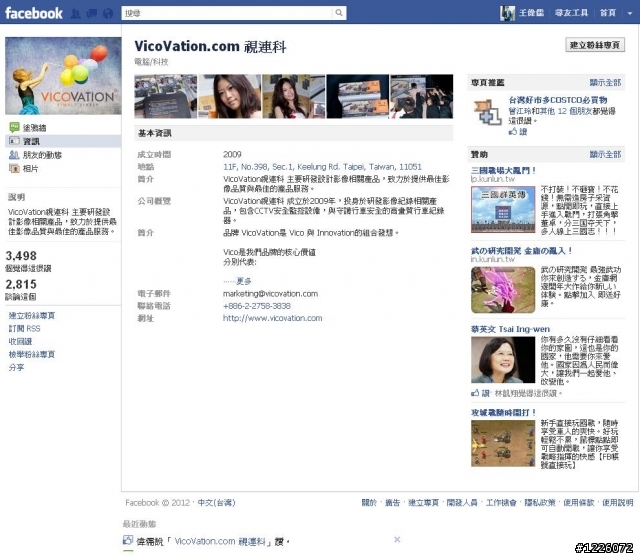Image resolution: width=640 pixels, height=556 pixels.
Task: Click 建立粉絲專頁 button at top right
Action: click(595, 45)
